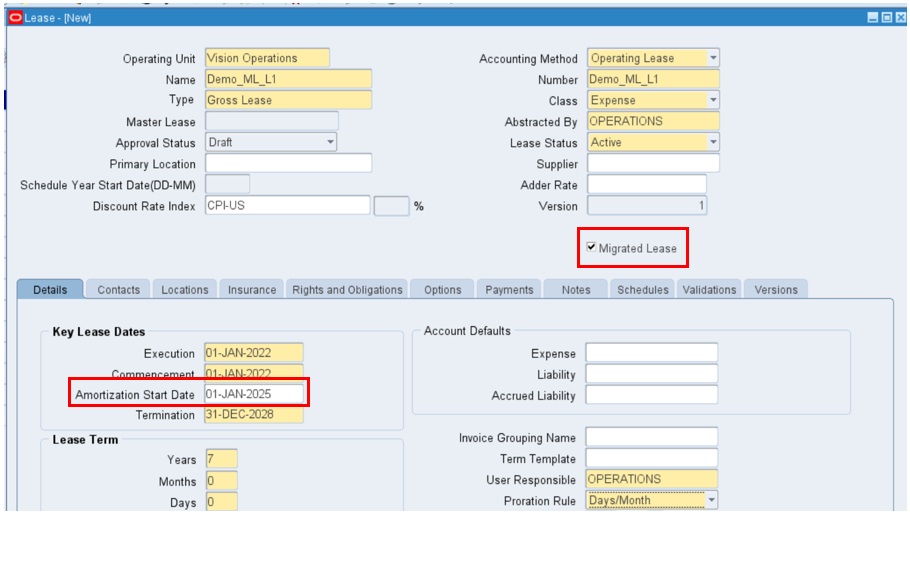Click the Invoice Grouping Name field
Viewport: 910px width, 562px height.
(x=652, y=437)
